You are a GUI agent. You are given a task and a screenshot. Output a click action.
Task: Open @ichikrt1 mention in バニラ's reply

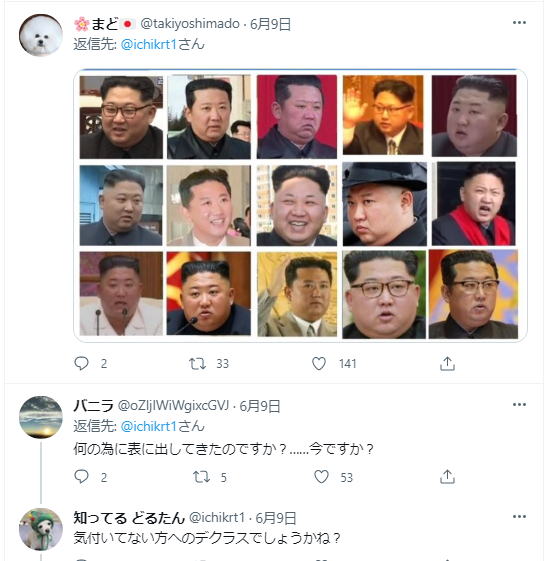click(149, 426)
